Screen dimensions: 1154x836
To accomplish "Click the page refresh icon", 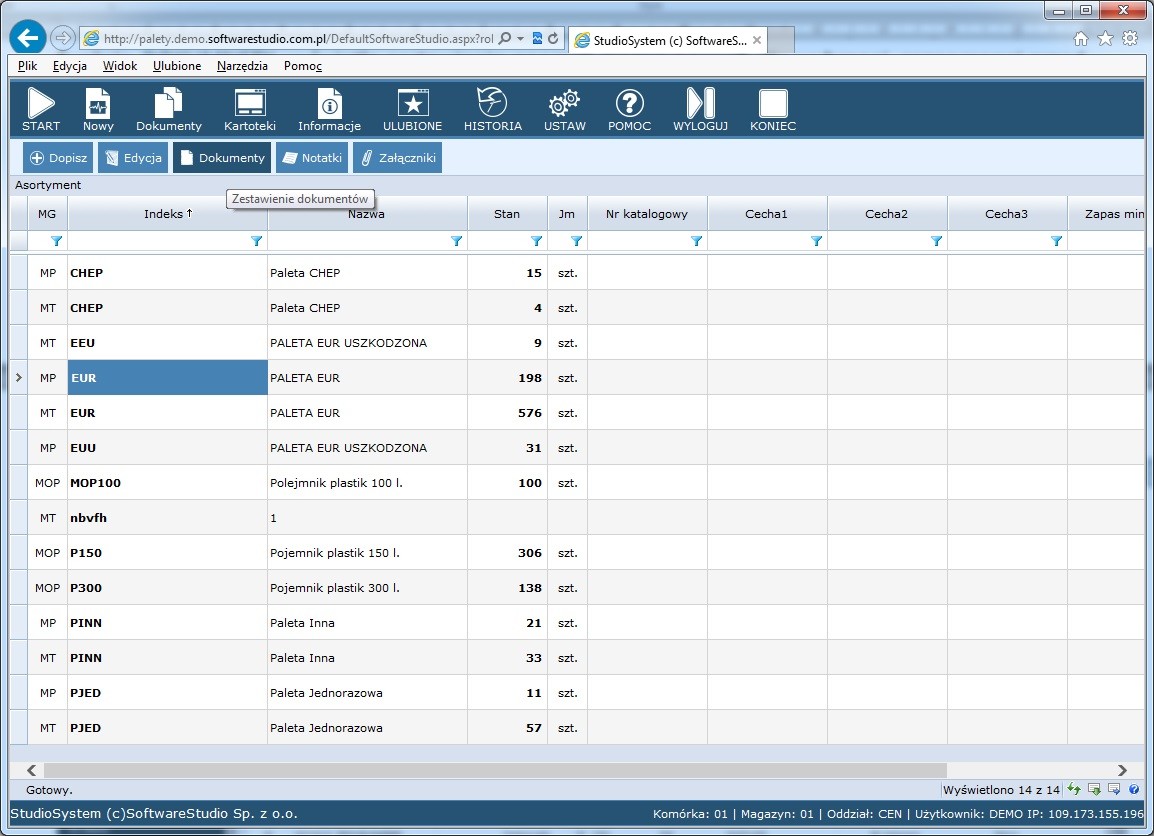I will [x=553, y=38].
